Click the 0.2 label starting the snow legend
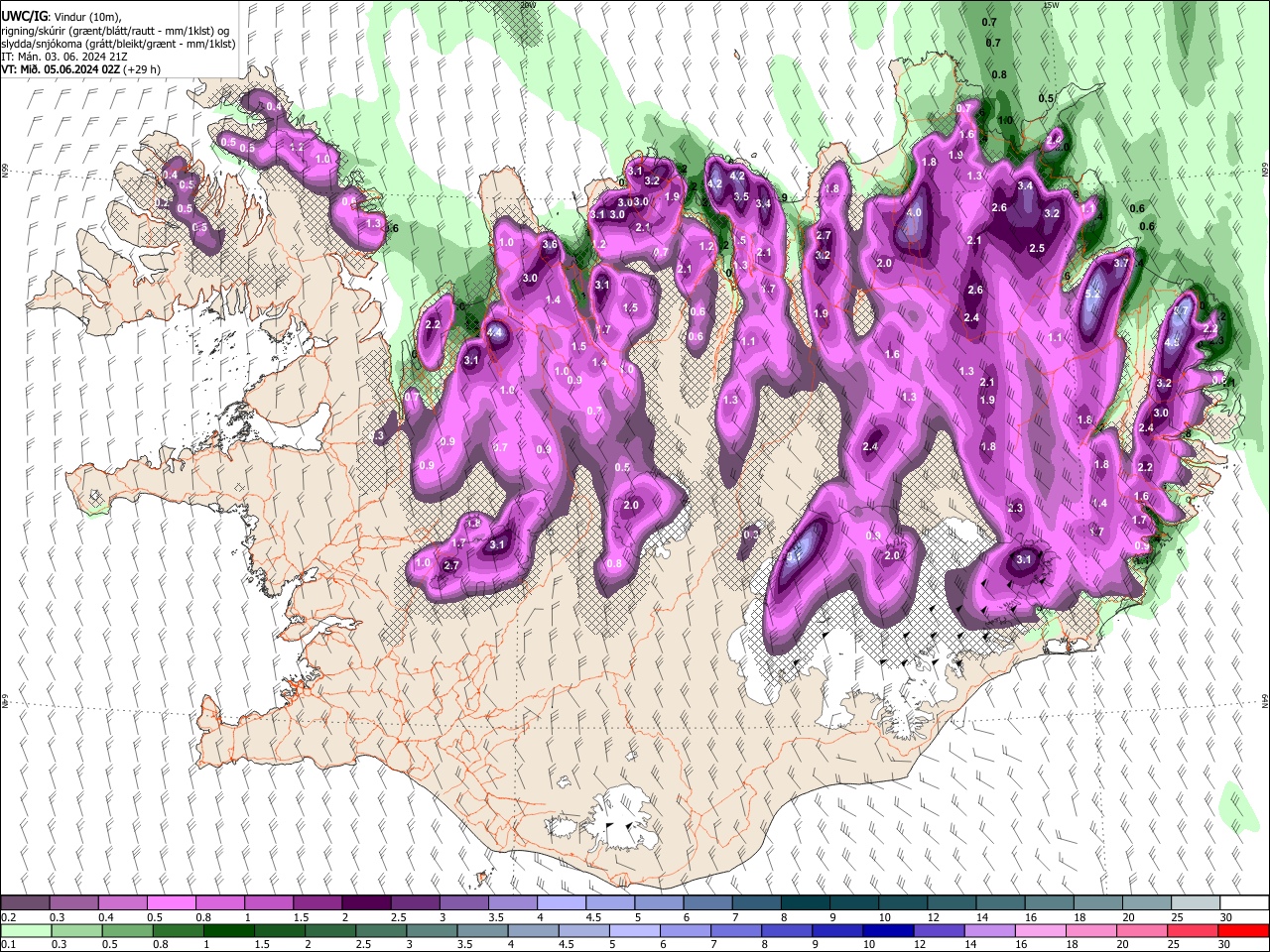 (9, 918)
